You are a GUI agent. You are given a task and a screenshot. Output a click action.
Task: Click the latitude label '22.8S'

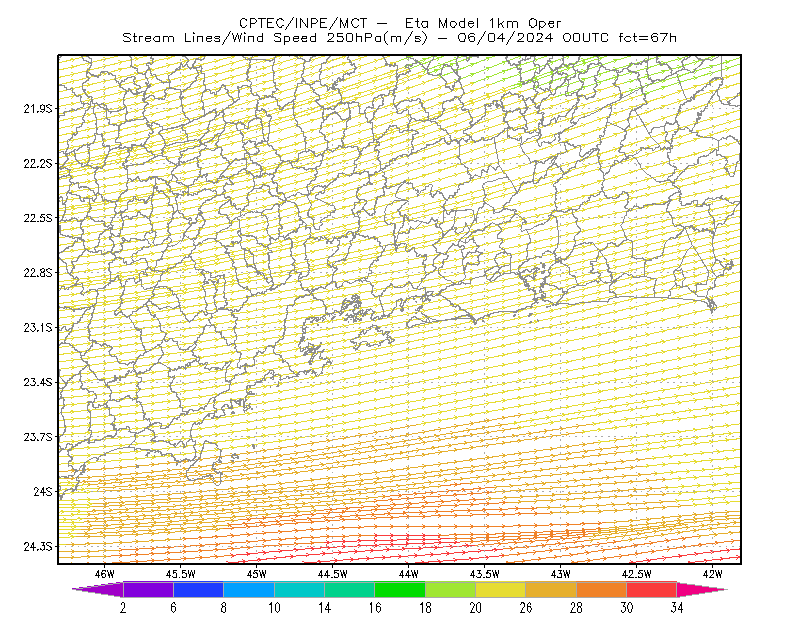[x=38, y=273]
